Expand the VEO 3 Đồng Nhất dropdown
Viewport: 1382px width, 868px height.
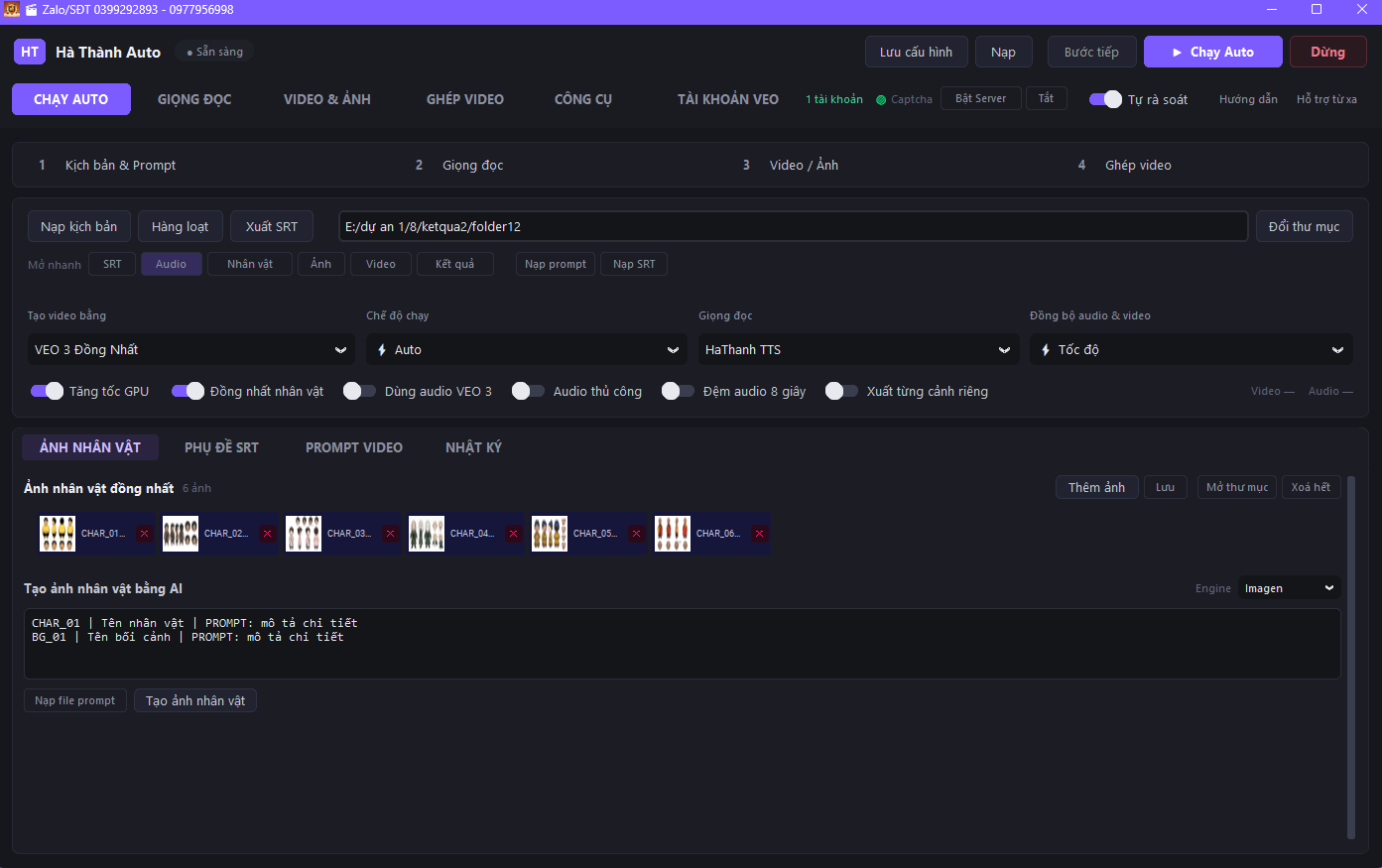point(190,349)
